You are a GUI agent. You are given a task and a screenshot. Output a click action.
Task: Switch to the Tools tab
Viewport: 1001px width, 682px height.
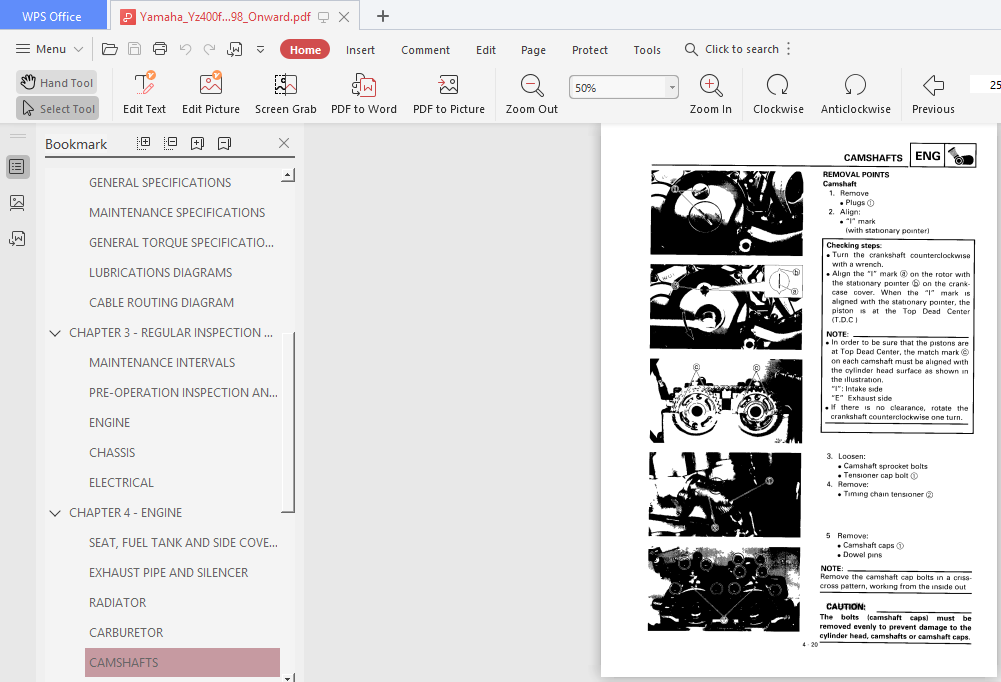647,50
